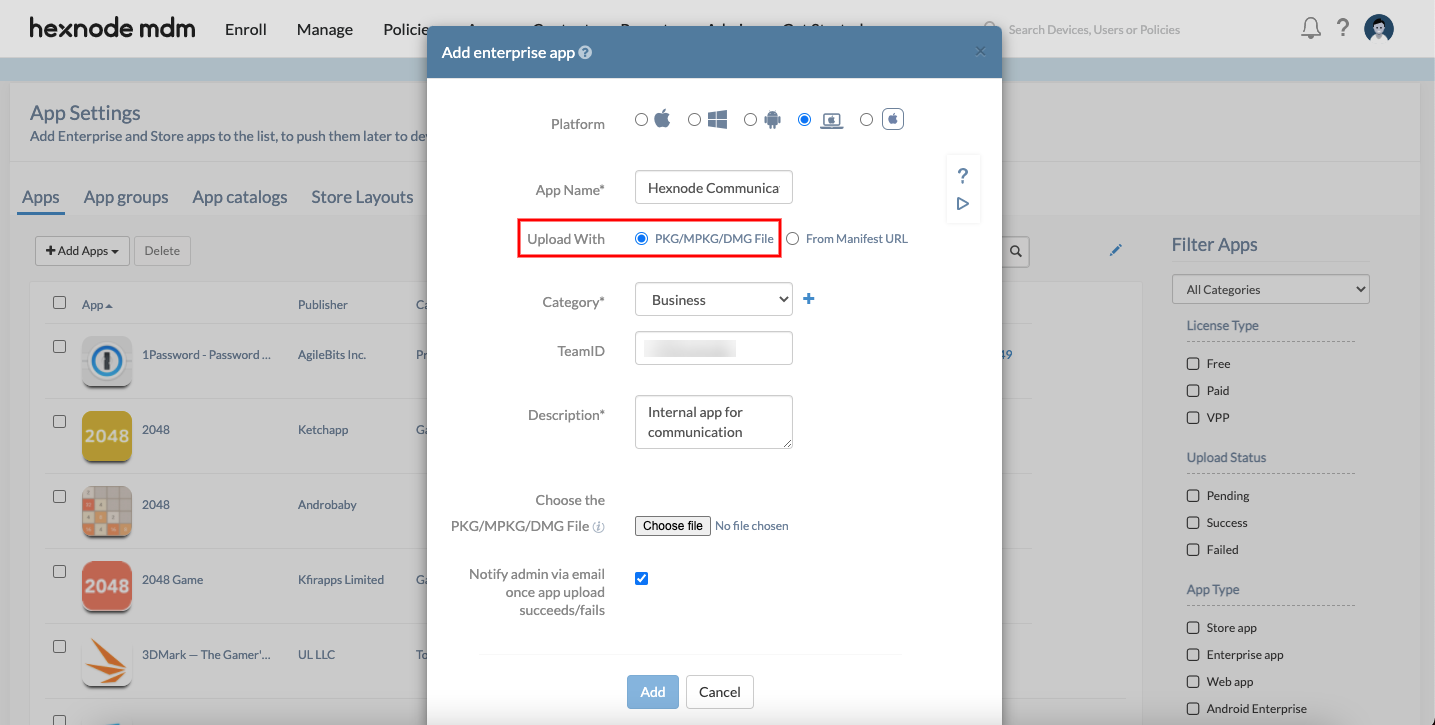The image size is (1435, 725).
Task: Select the 1Password row checkbox
Action: (60, 346)
